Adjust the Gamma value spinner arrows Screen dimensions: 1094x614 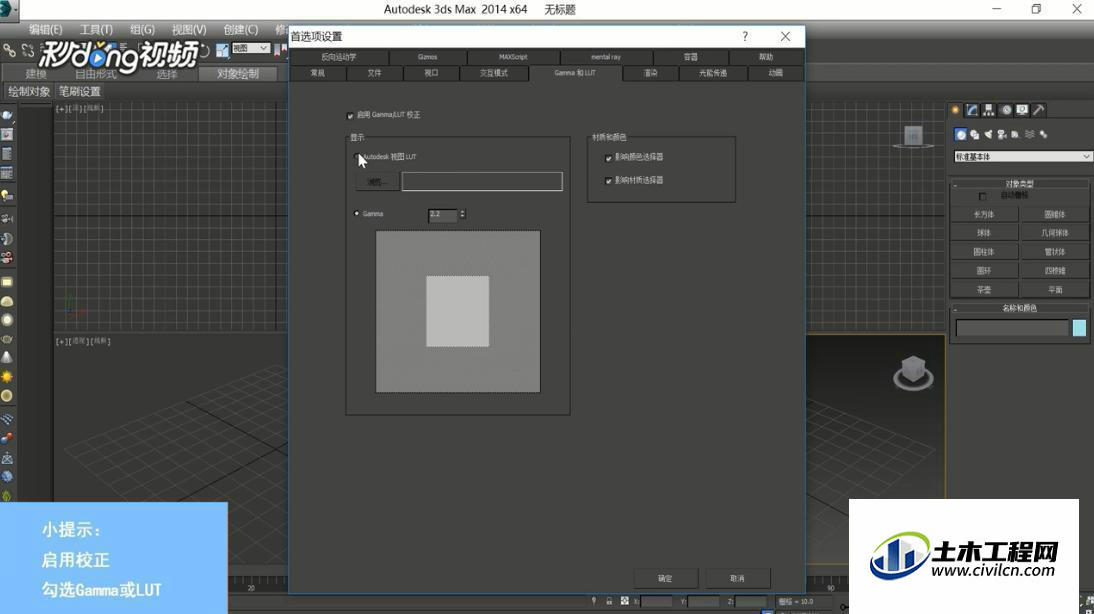(x=463, y=214)
